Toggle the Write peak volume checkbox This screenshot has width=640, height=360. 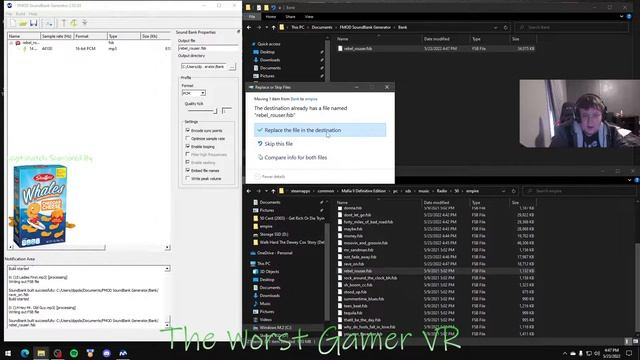(188, 178)
